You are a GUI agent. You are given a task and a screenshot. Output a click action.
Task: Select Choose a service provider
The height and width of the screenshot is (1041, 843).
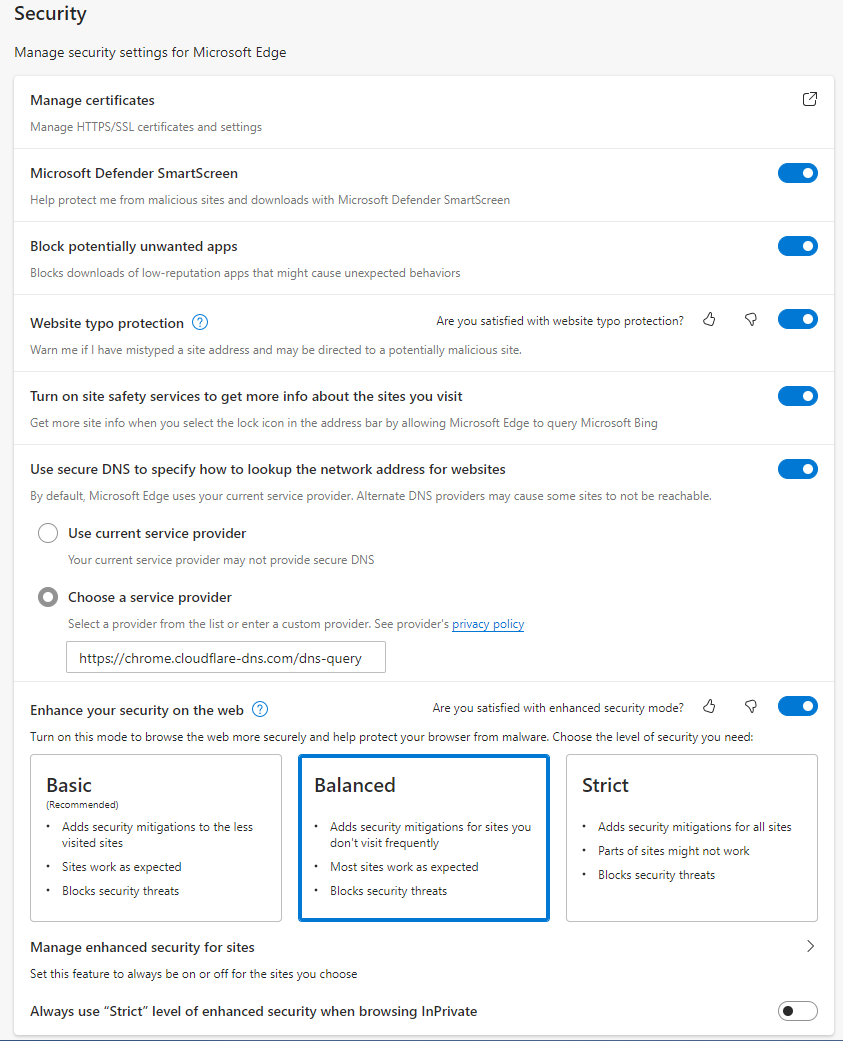pos(47,596)
